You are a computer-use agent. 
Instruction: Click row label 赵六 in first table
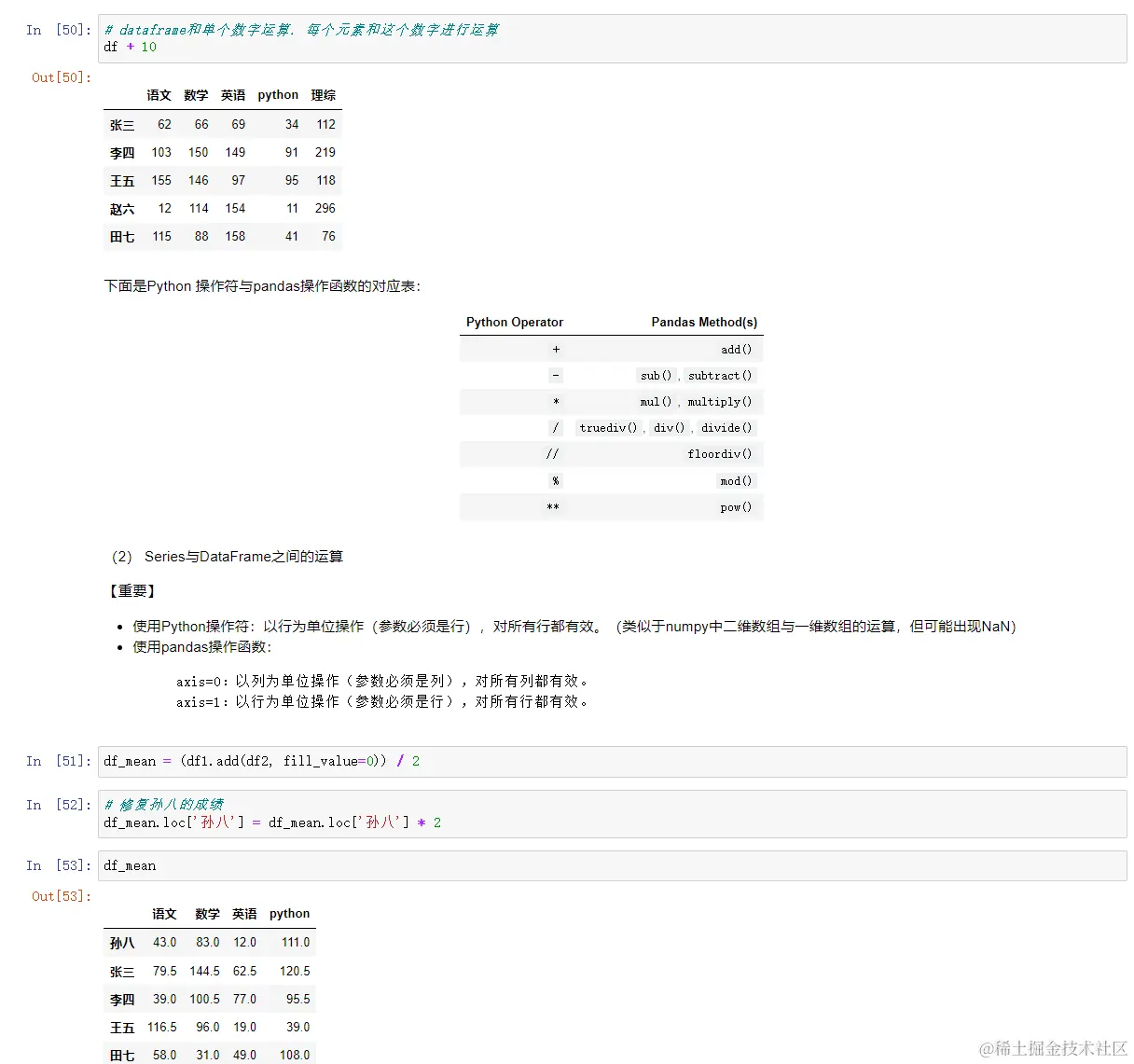[x=122, y=209]
